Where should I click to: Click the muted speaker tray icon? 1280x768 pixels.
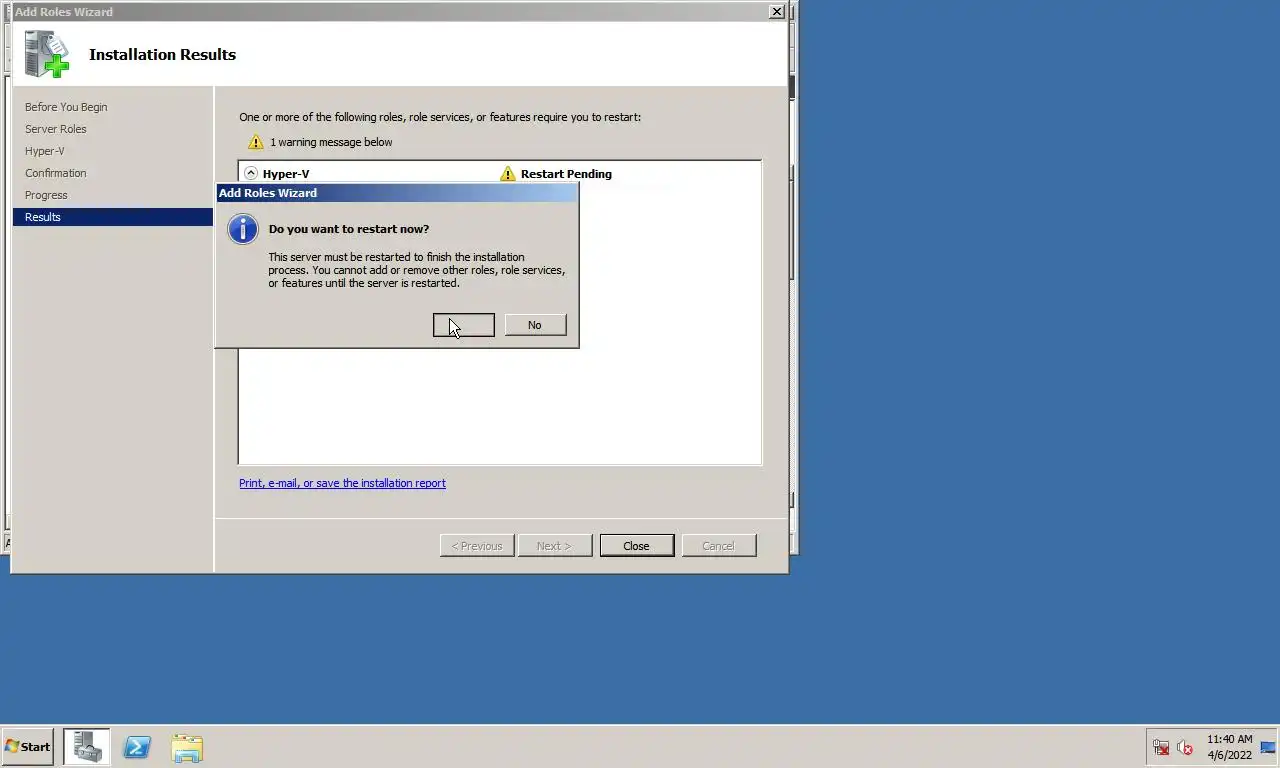click(x=1185, y=747)
